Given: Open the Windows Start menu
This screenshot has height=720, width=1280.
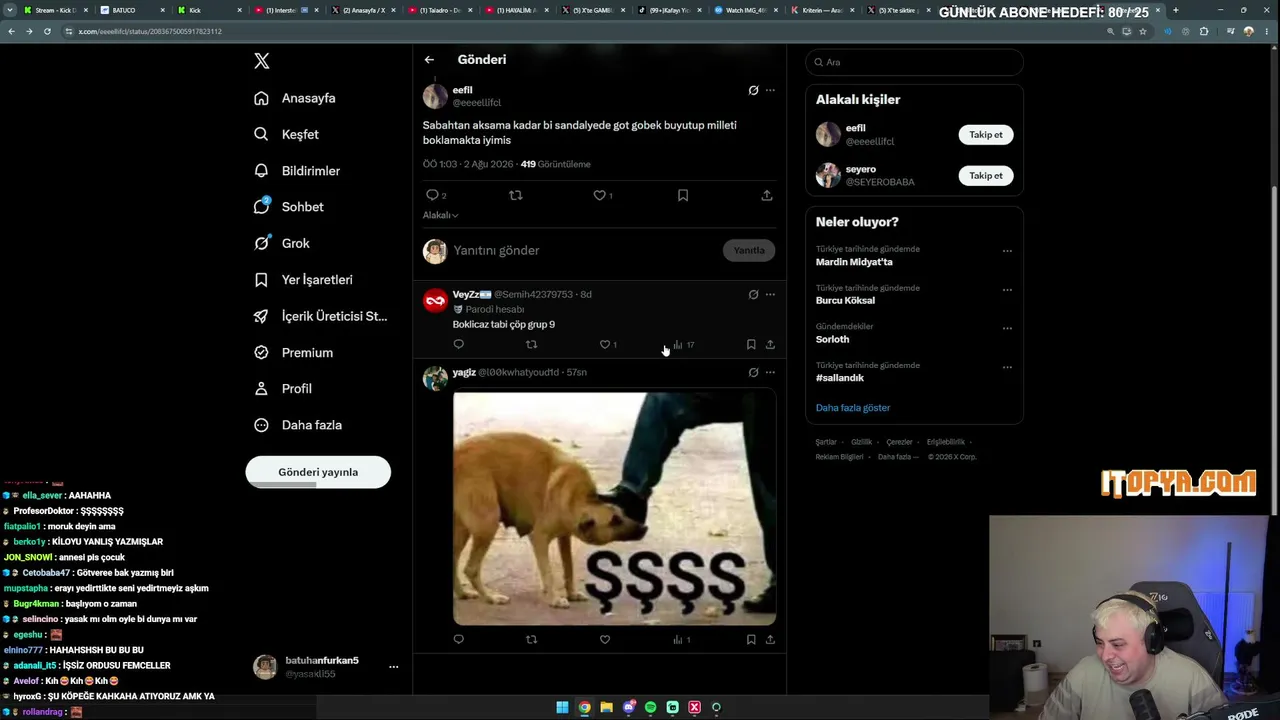Looking at the screenshot, I should click(x=563, y=708).
